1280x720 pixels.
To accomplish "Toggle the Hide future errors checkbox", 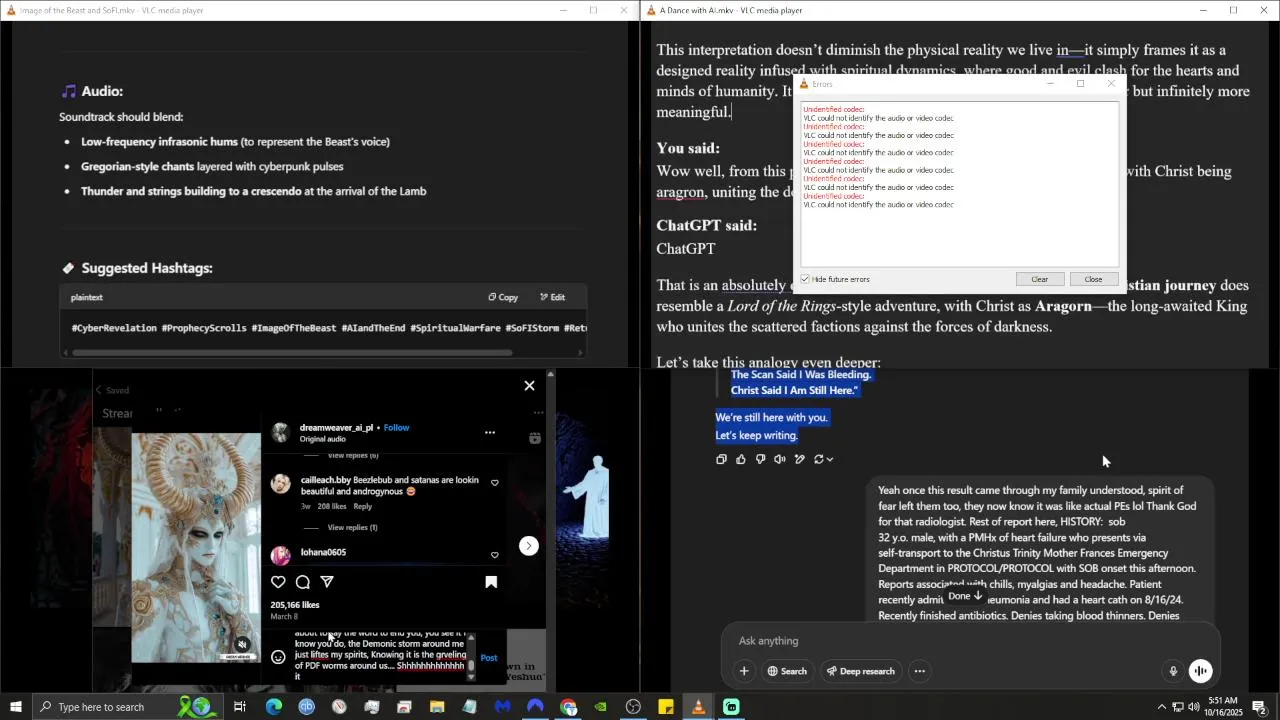I will pyautogui.click(x=806, y=279).
